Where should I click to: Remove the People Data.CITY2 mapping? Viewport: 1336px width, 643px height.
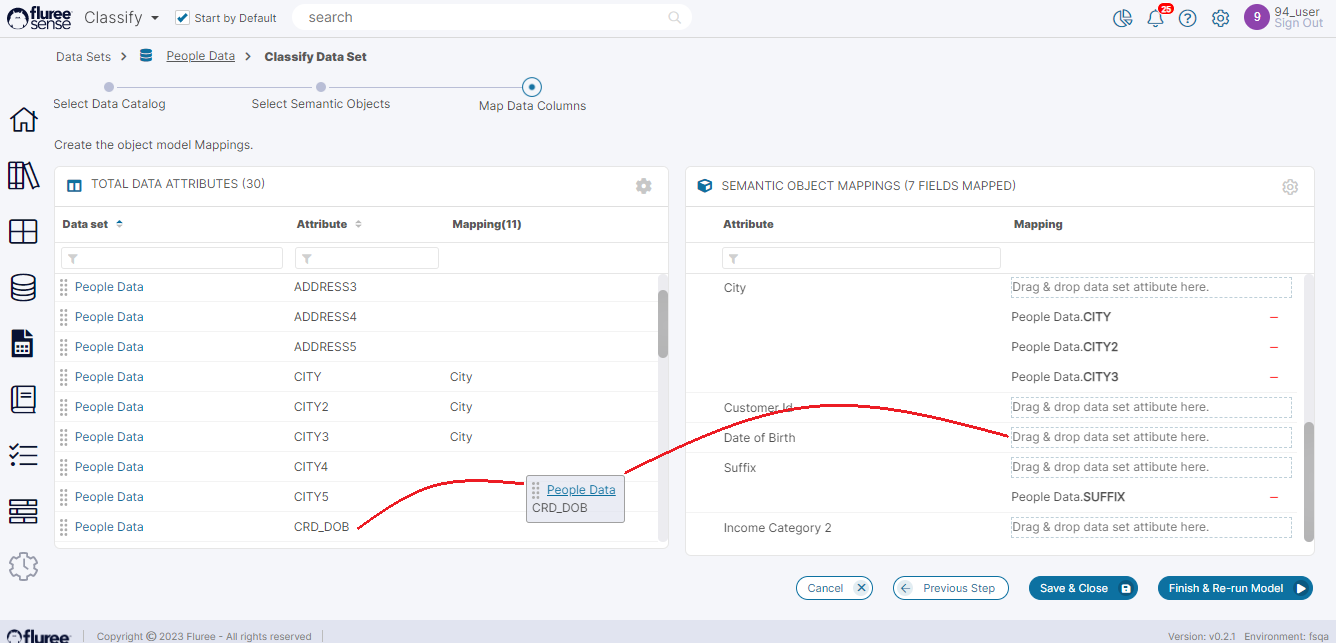(1273, 347)
